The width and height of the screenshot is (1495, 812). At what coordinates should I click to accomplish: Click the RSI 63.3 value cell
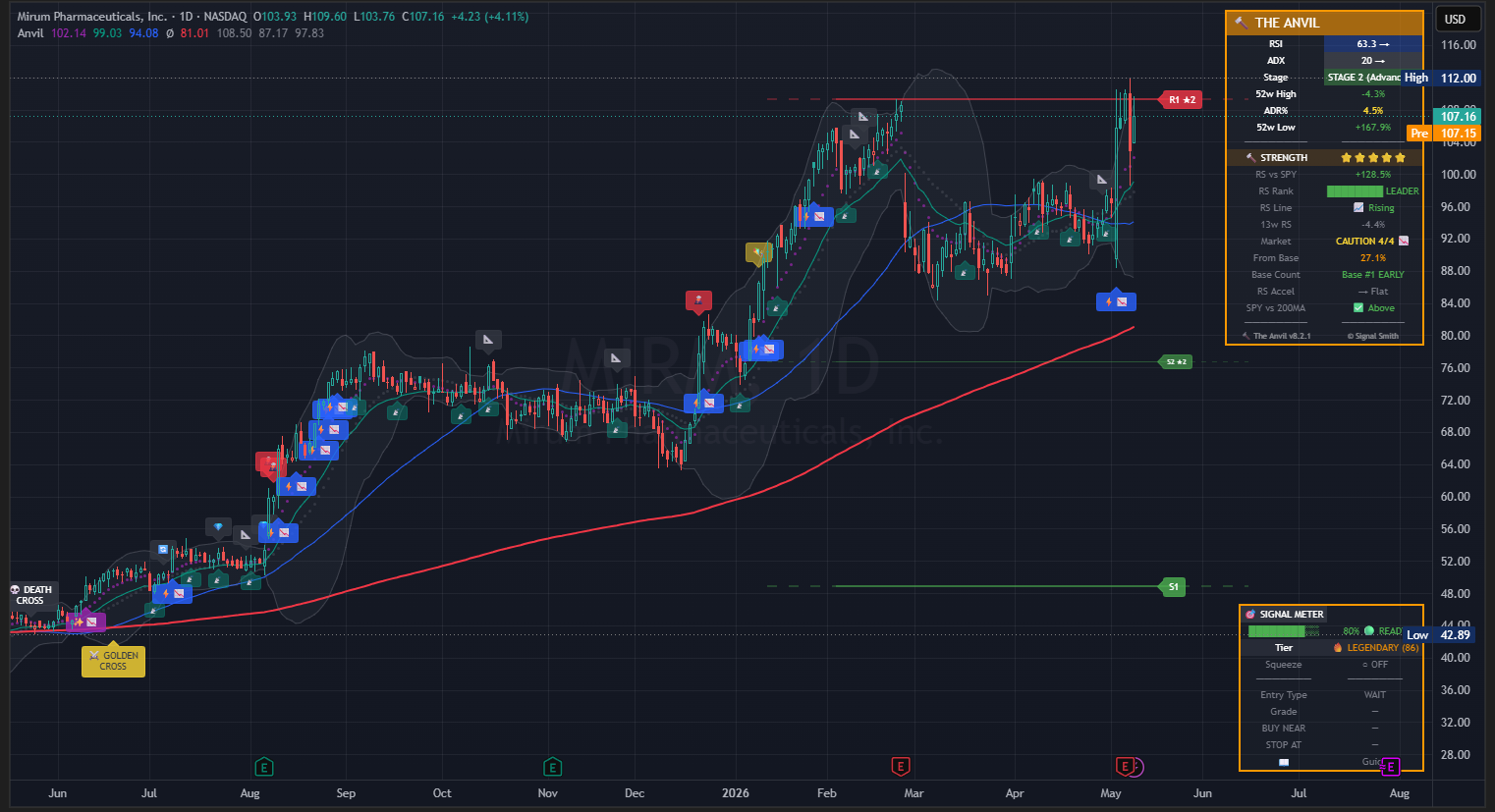(1373, 44)
